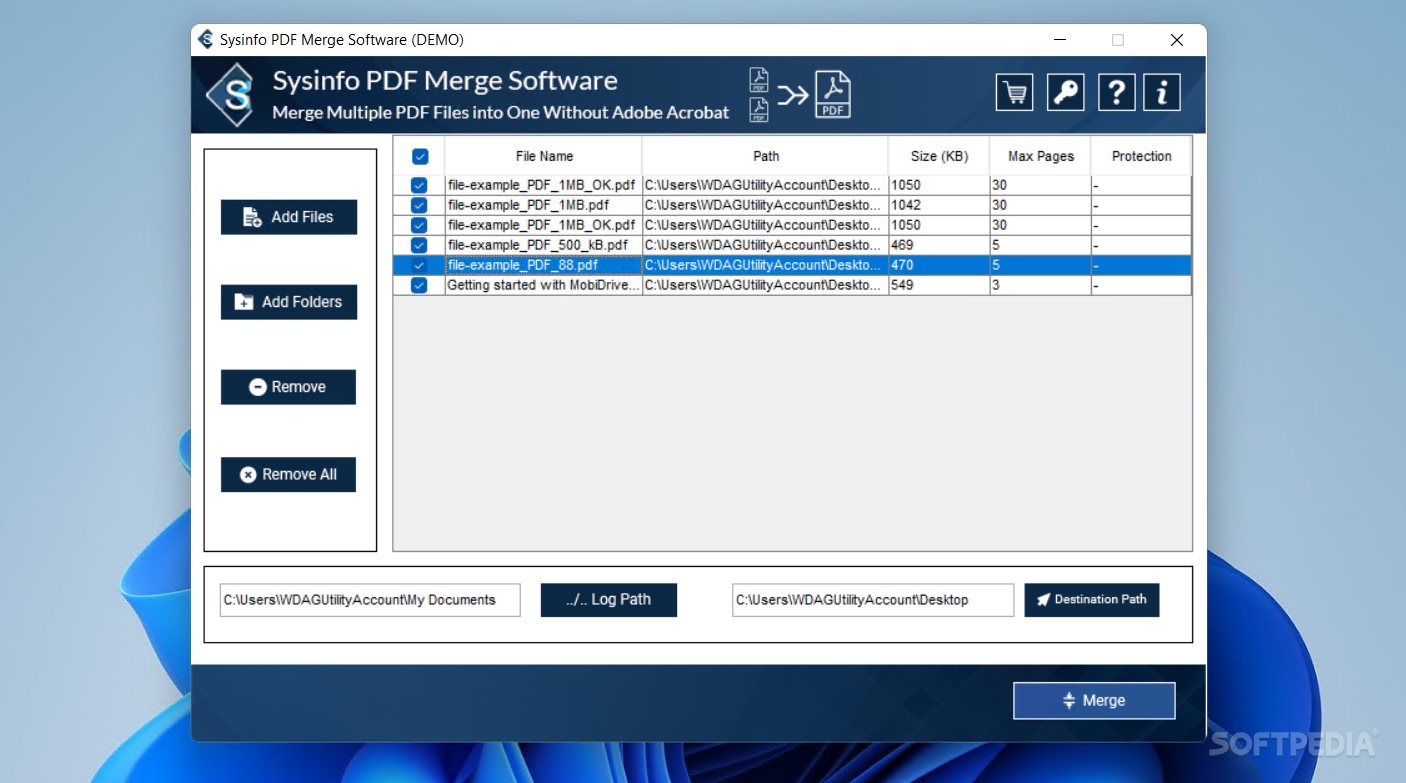This screenshot has width=1406, height=783.
Task: Choose a Log Path
Action: (609, 600)
